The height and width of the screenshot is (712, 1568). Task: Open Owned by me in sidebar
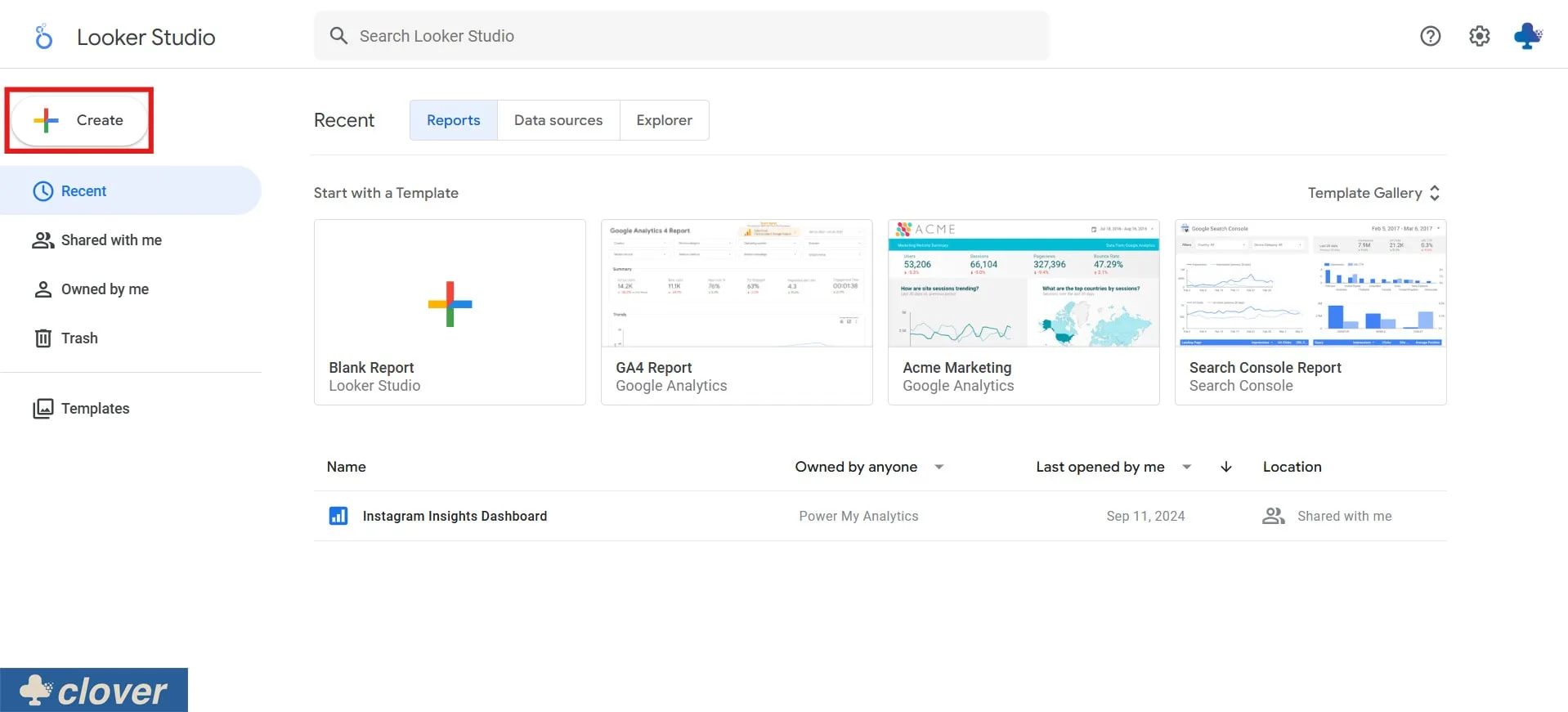[x=131, y=289]
